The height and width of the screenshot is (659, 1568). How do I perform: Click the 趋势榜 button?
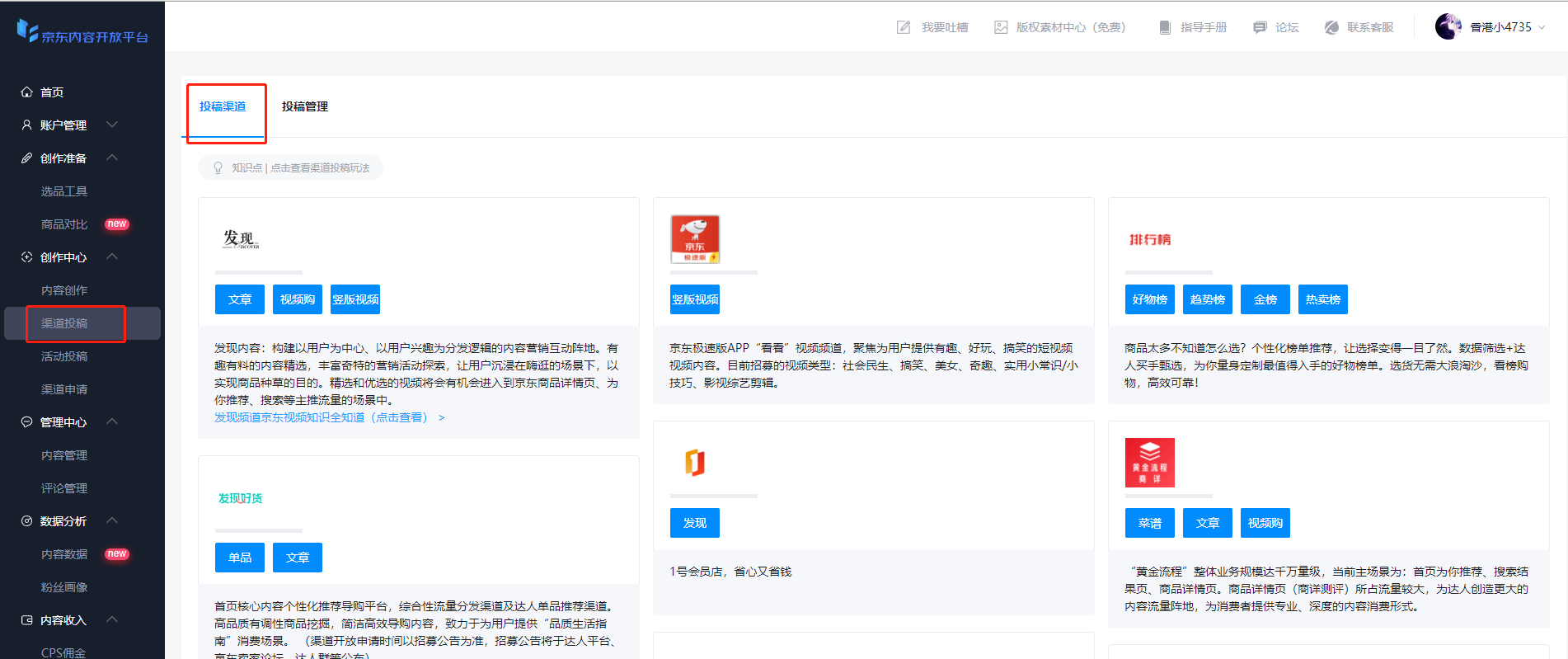click(1208, 299)
